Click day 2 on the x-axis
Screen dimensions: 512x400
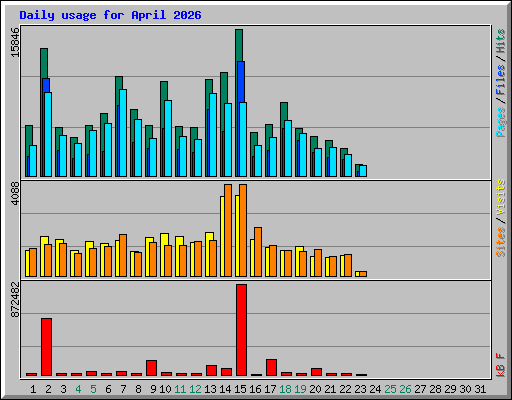(x=48, y=389)
